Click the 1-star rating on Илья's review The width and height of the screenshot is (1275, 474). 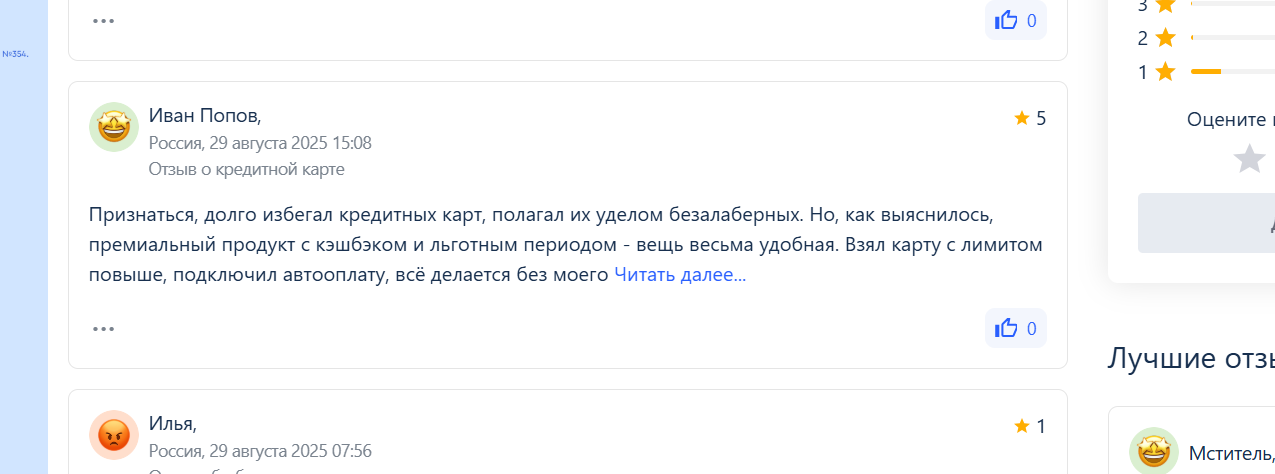point(1030,426)
